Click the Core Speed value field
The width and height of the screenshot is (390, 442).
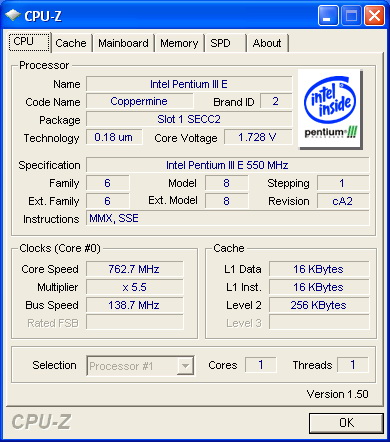134,269
